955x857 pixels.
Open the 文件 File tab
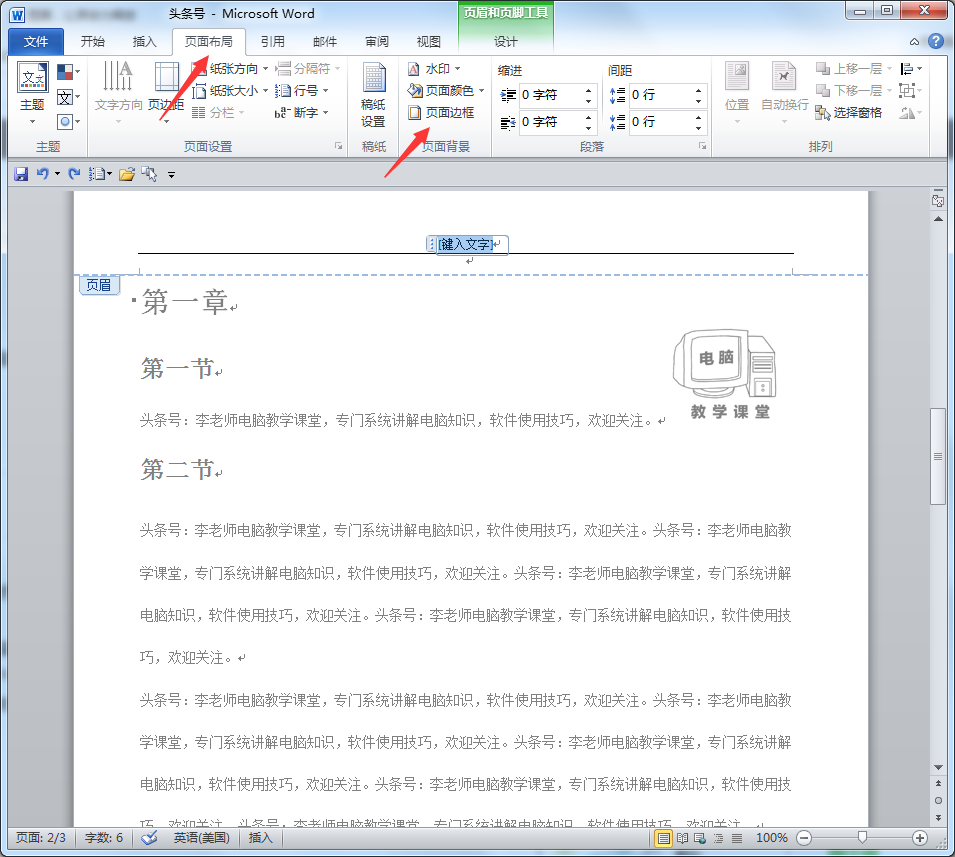pos(36,41)
